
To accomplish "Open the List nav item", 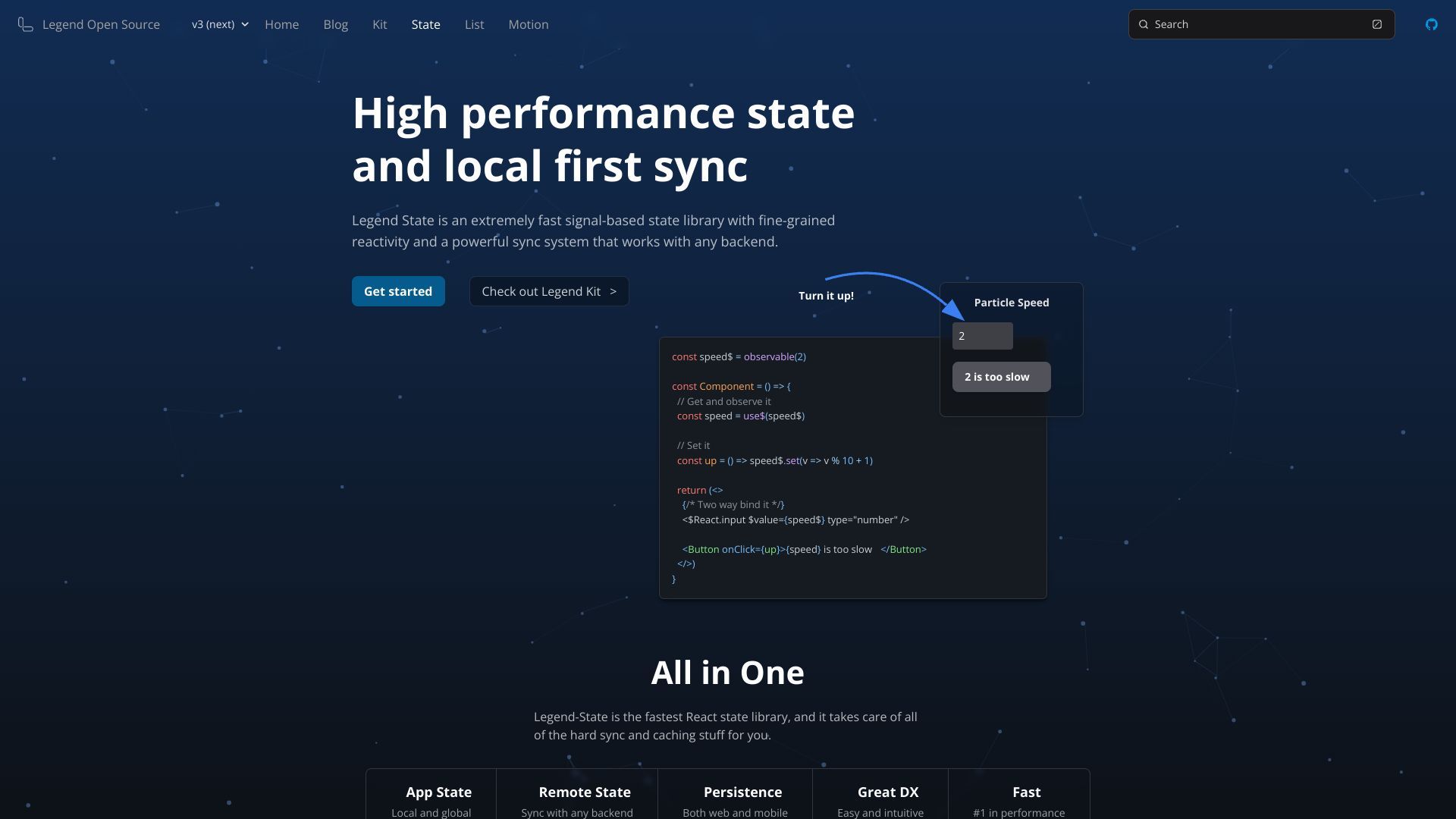I will (x=474, y=24).
